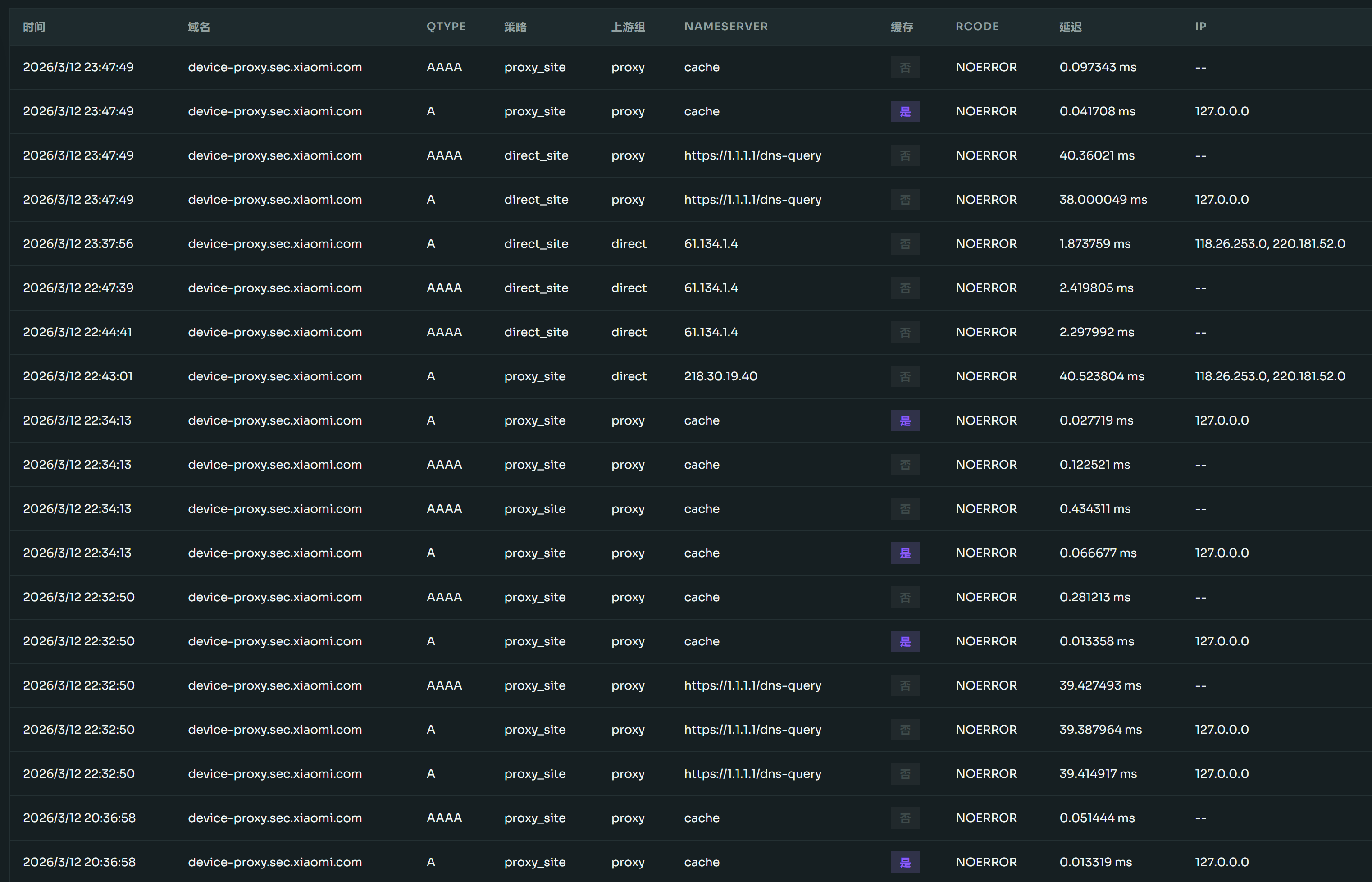The width and height of the screenshot is (1372, 882).
Task: Click the 否 cache badge beside 0.097343 ms
Action: click(x=904, y=67)
